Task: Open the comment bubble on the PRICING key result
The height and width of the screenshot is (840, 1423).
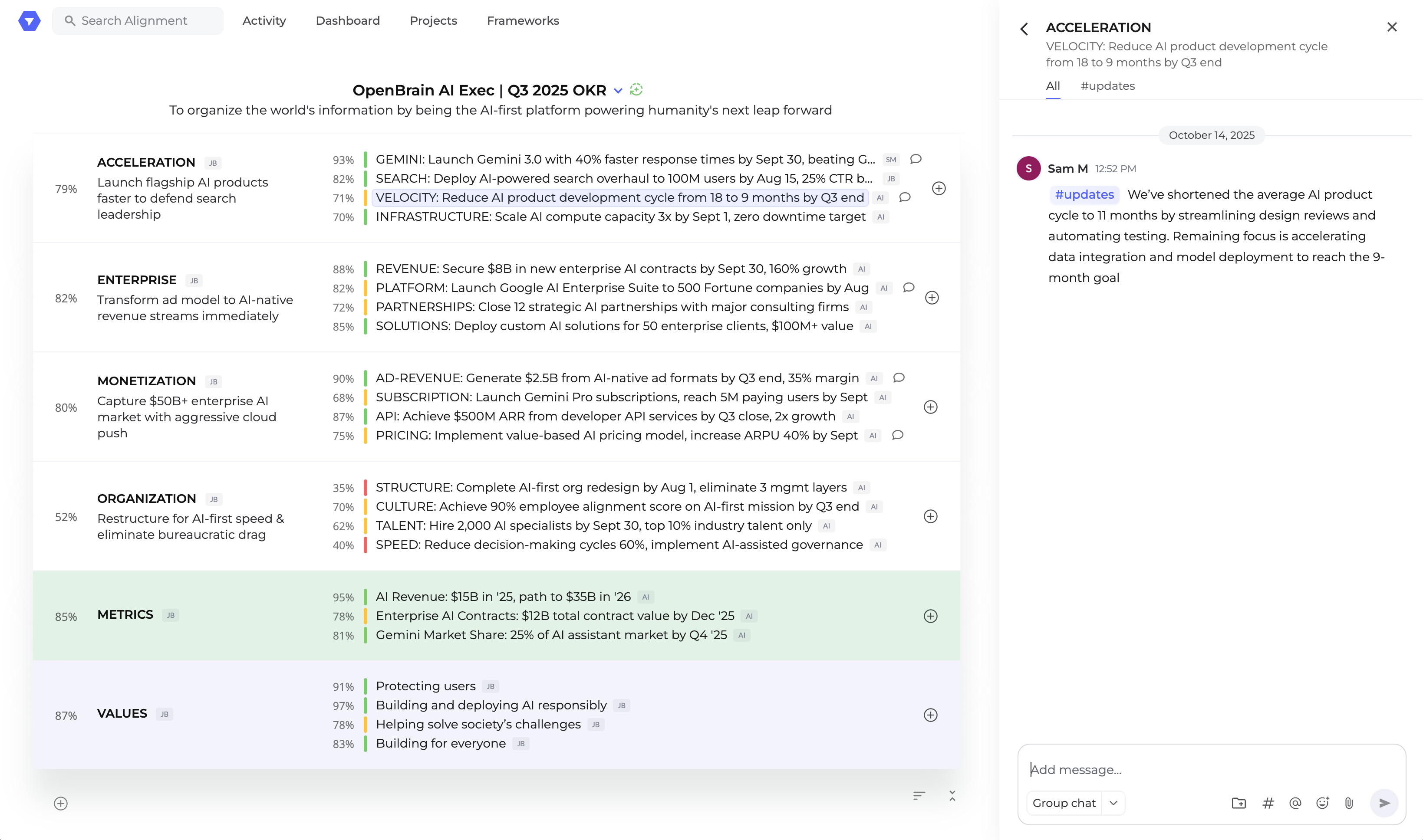Action: tap(898, 435)
